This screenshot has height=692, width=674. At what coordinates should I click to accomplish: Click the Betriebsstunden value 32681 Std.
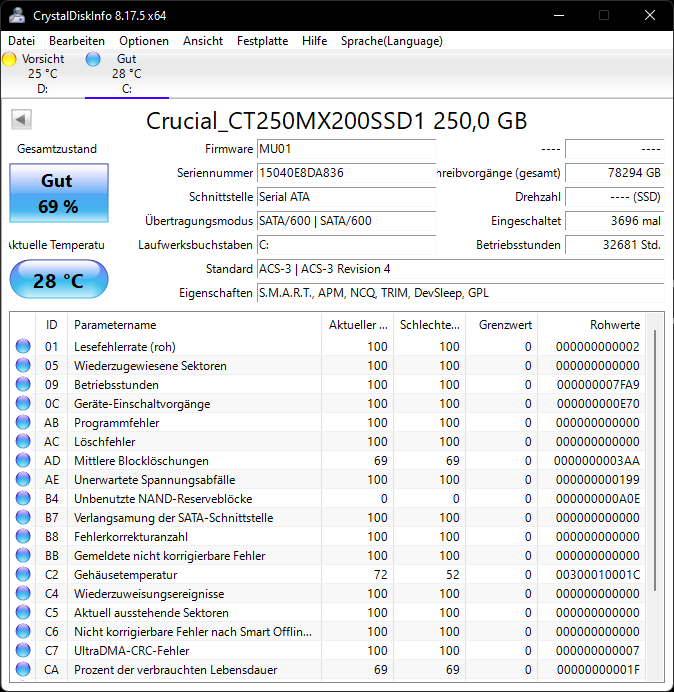pos(614,245)
